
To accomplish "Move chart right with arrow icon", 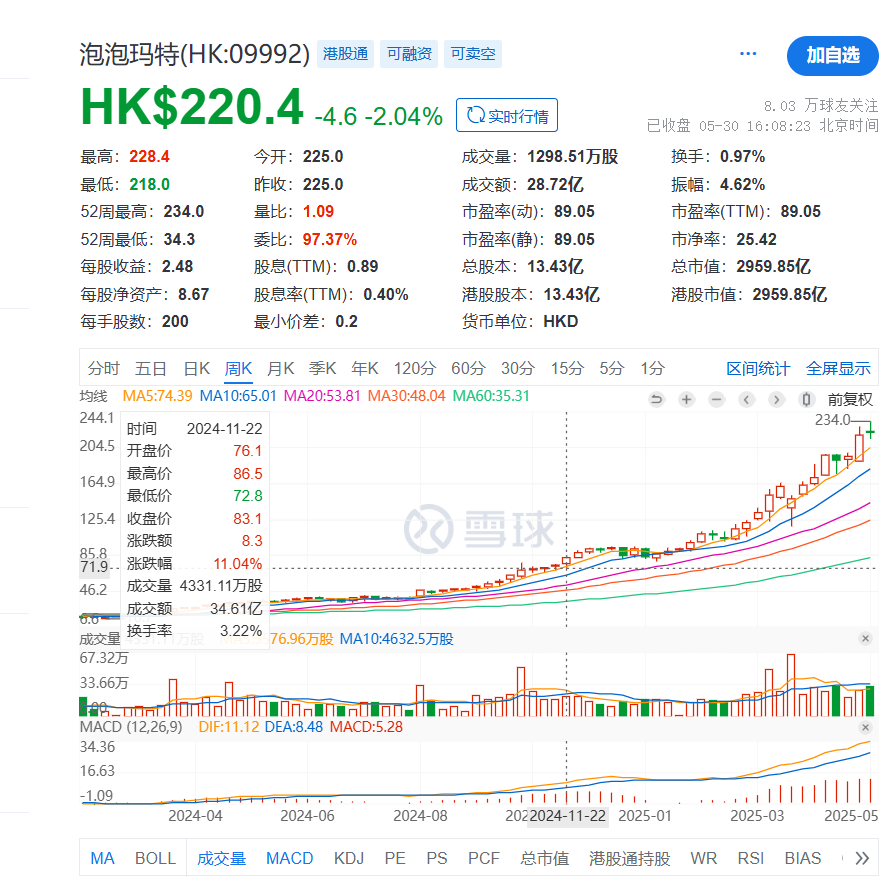I will click(x=776, y=399).
